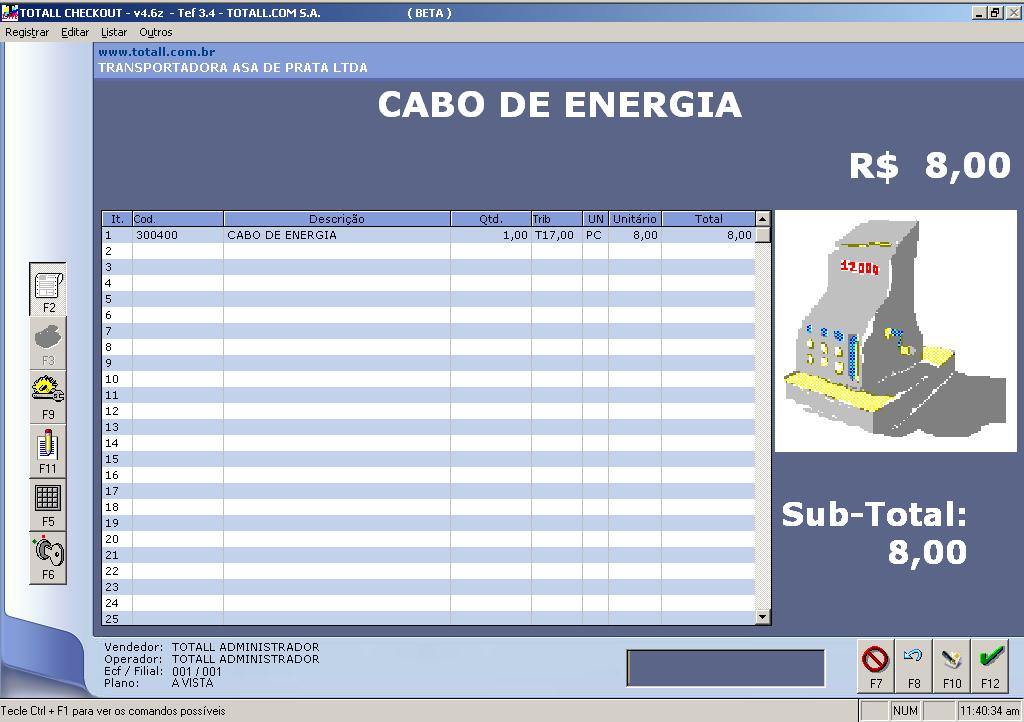Open the F5 grid table icon

[48, 505]
